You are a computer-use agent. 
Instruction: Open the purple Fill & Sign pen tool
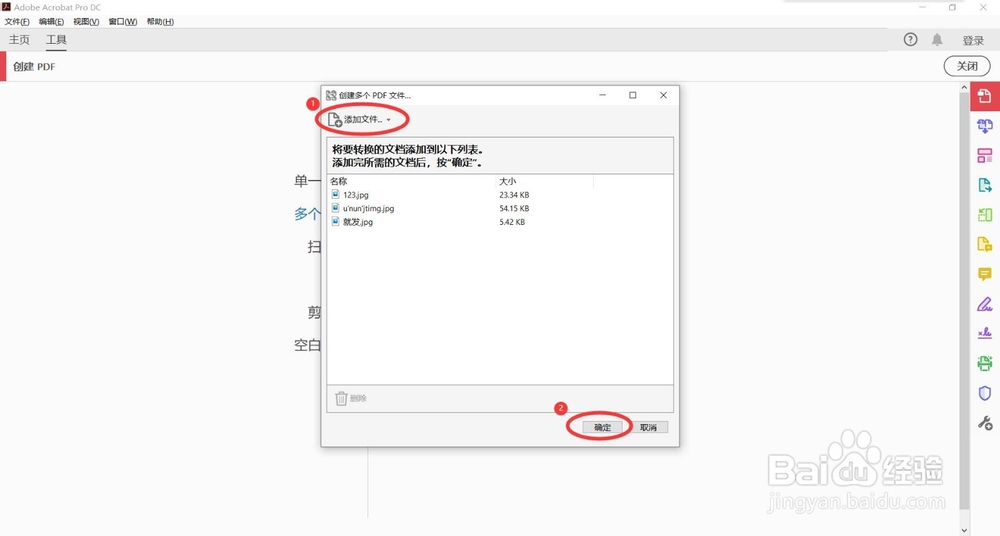985,304
